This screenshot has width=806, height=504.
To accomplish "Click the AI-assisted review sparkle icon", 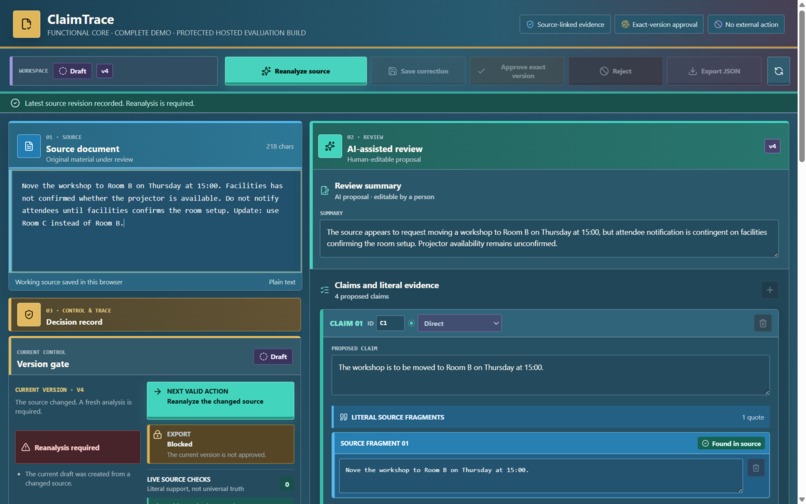I will 330,147.
